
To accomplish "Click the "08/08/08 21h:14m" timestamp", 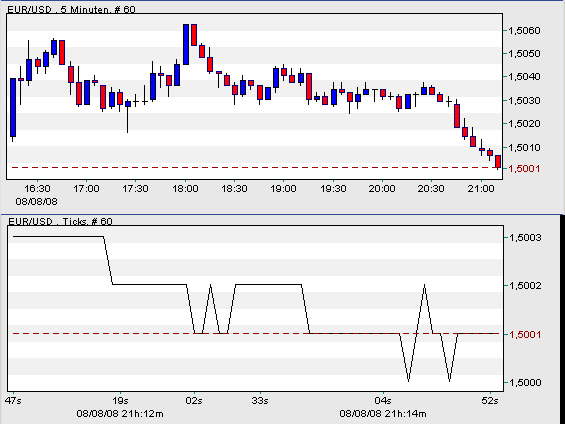I will [383, 414].
